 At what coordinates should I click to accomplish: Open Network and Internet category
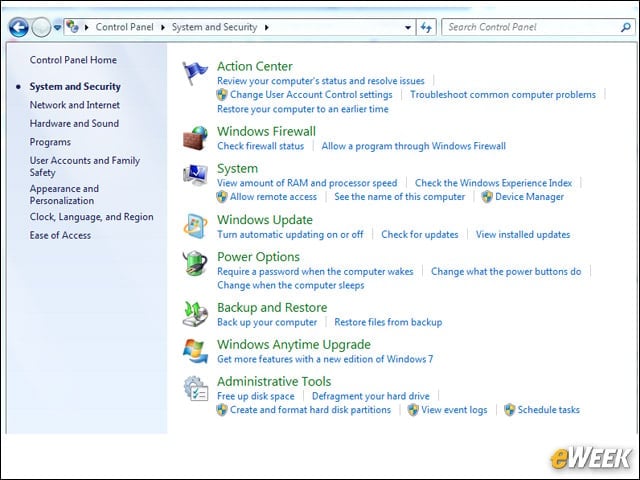click(75, 105)
